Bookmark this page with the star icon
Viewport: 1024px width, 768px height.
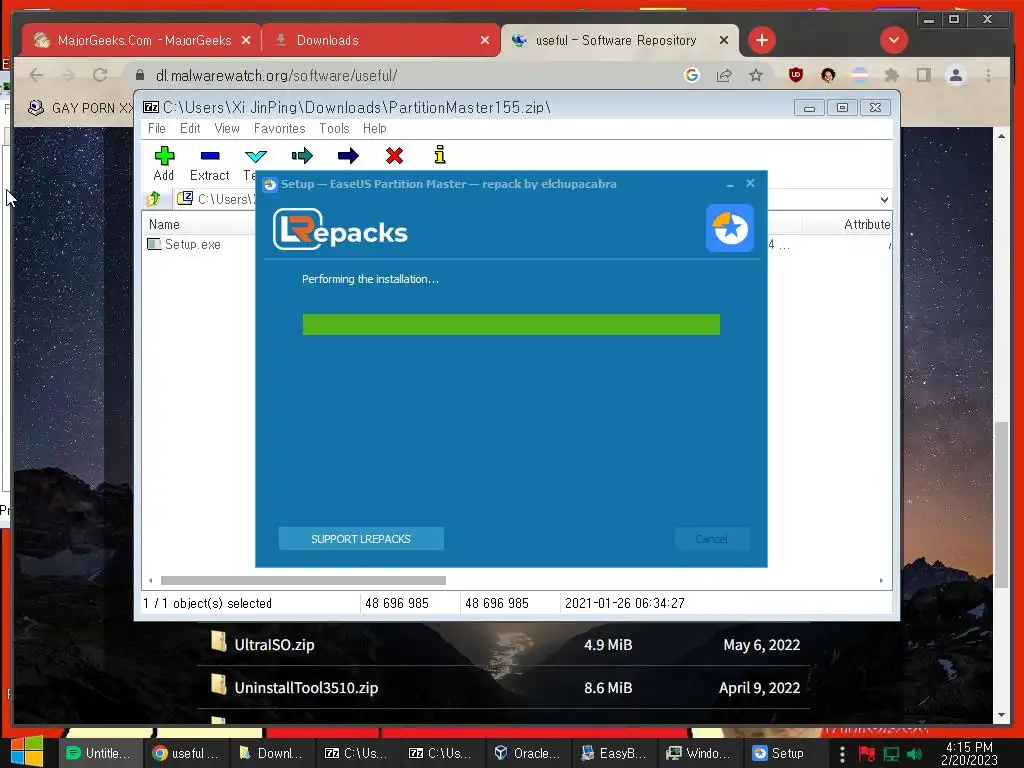point(756,76)
